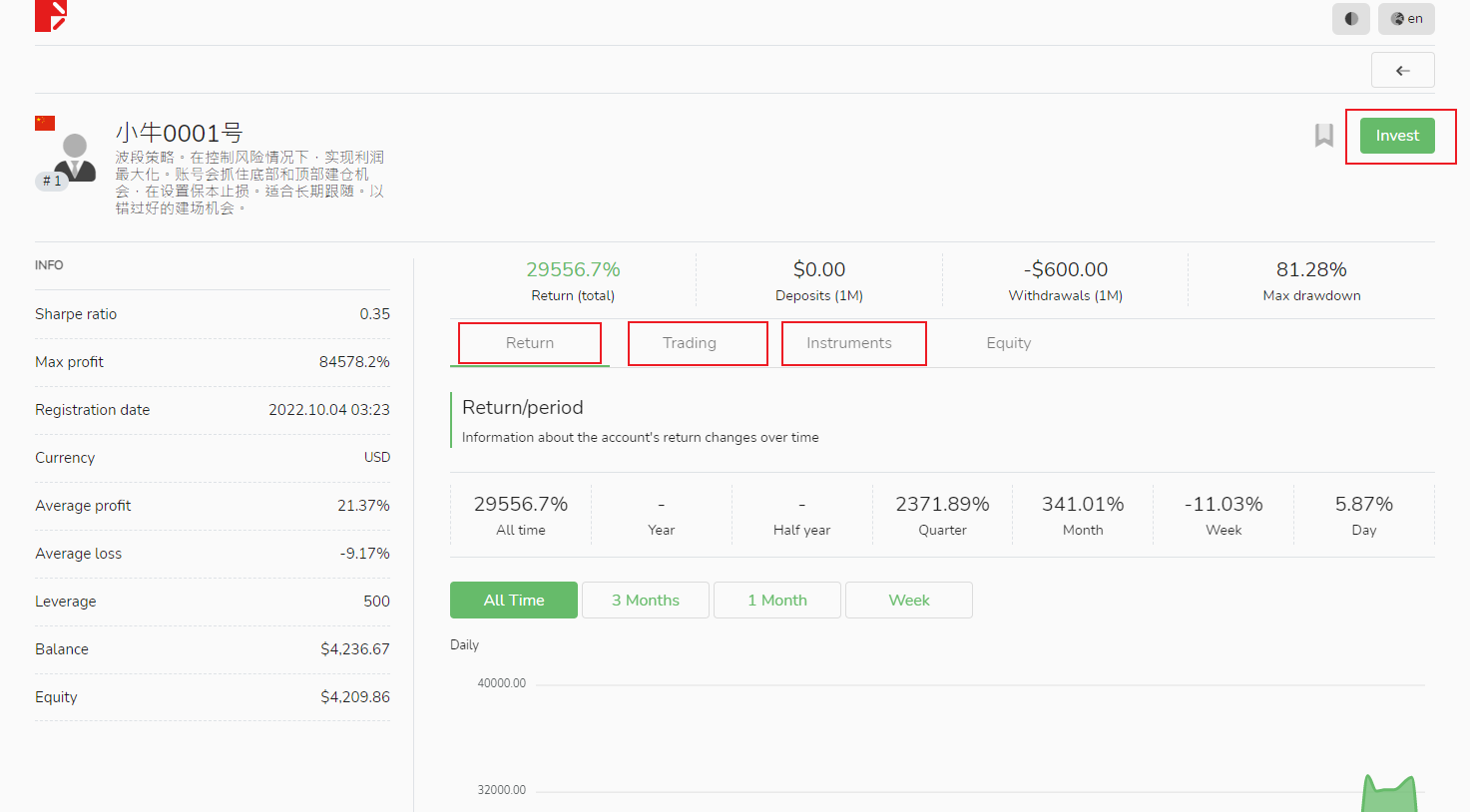1470x812 pixels.
Task: Click the back arrow button
Action: 1402,70
